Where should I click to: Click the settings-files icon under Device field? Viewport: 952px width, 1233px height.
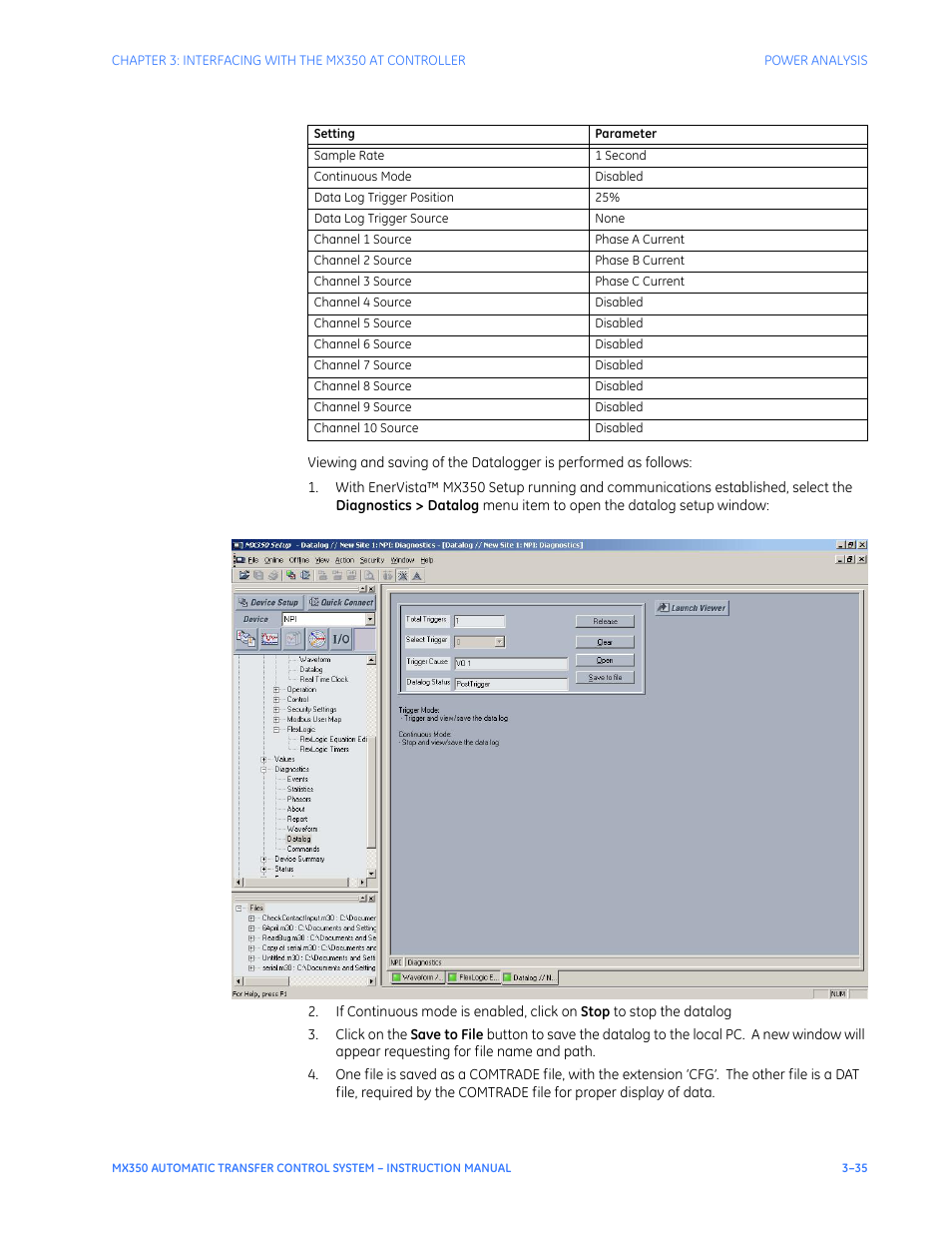pyautogui.click(x=245, y=638)
